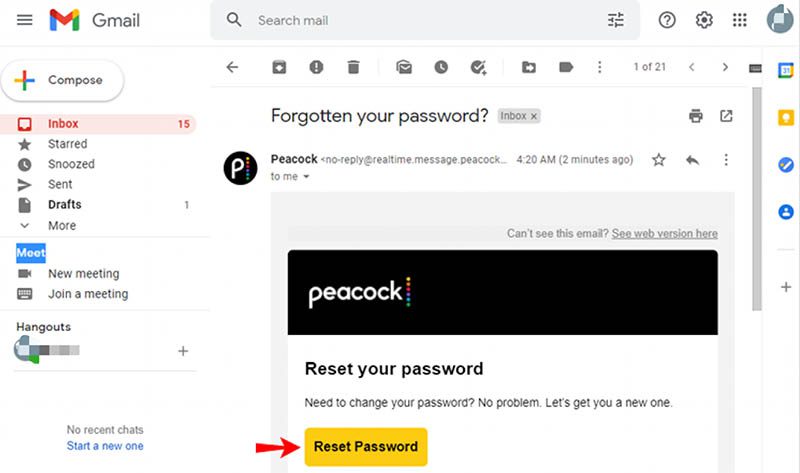Reply using the arrow icon
The height and width of the screenshot is (473, 800).
(x=692, y=160)
